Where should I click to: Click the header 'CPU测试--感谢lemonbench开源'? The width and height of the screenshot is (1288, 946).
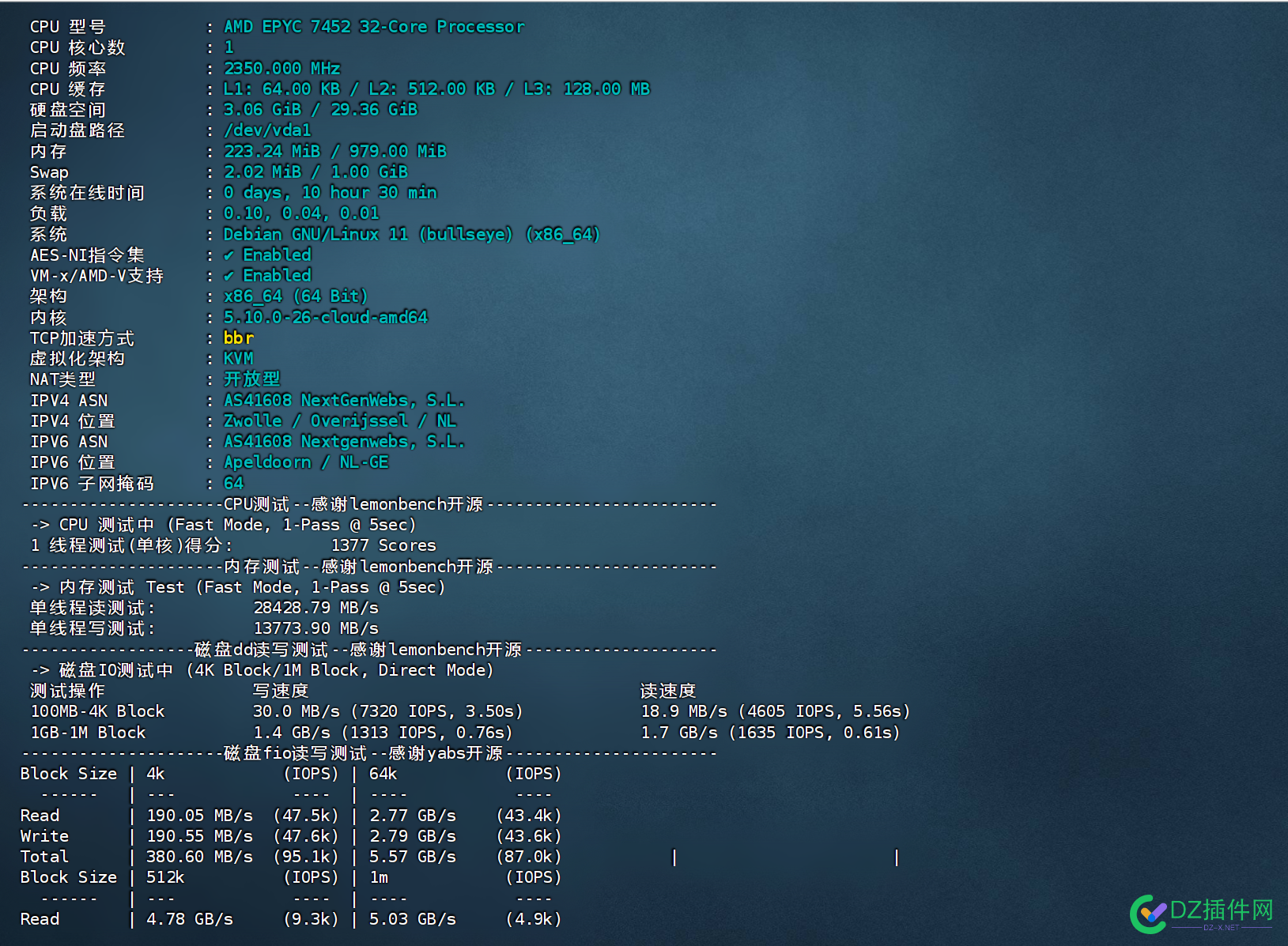point(353,504)
